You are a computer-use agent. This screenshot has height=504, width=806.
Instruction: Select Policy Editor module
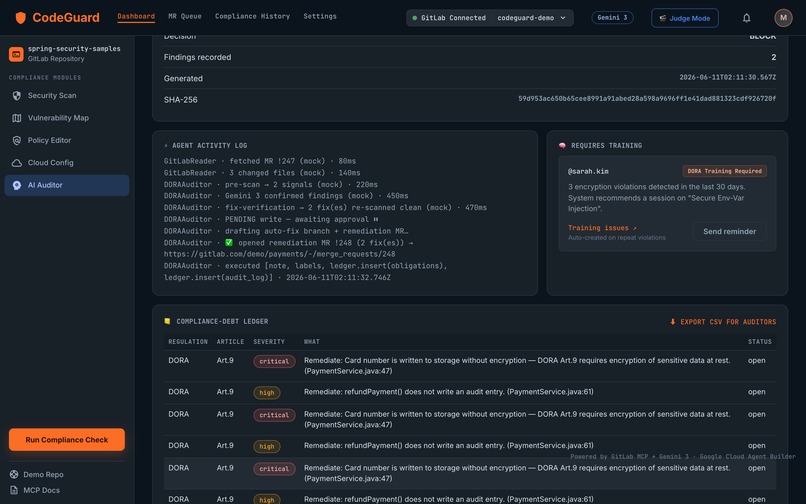coord(67,140)
